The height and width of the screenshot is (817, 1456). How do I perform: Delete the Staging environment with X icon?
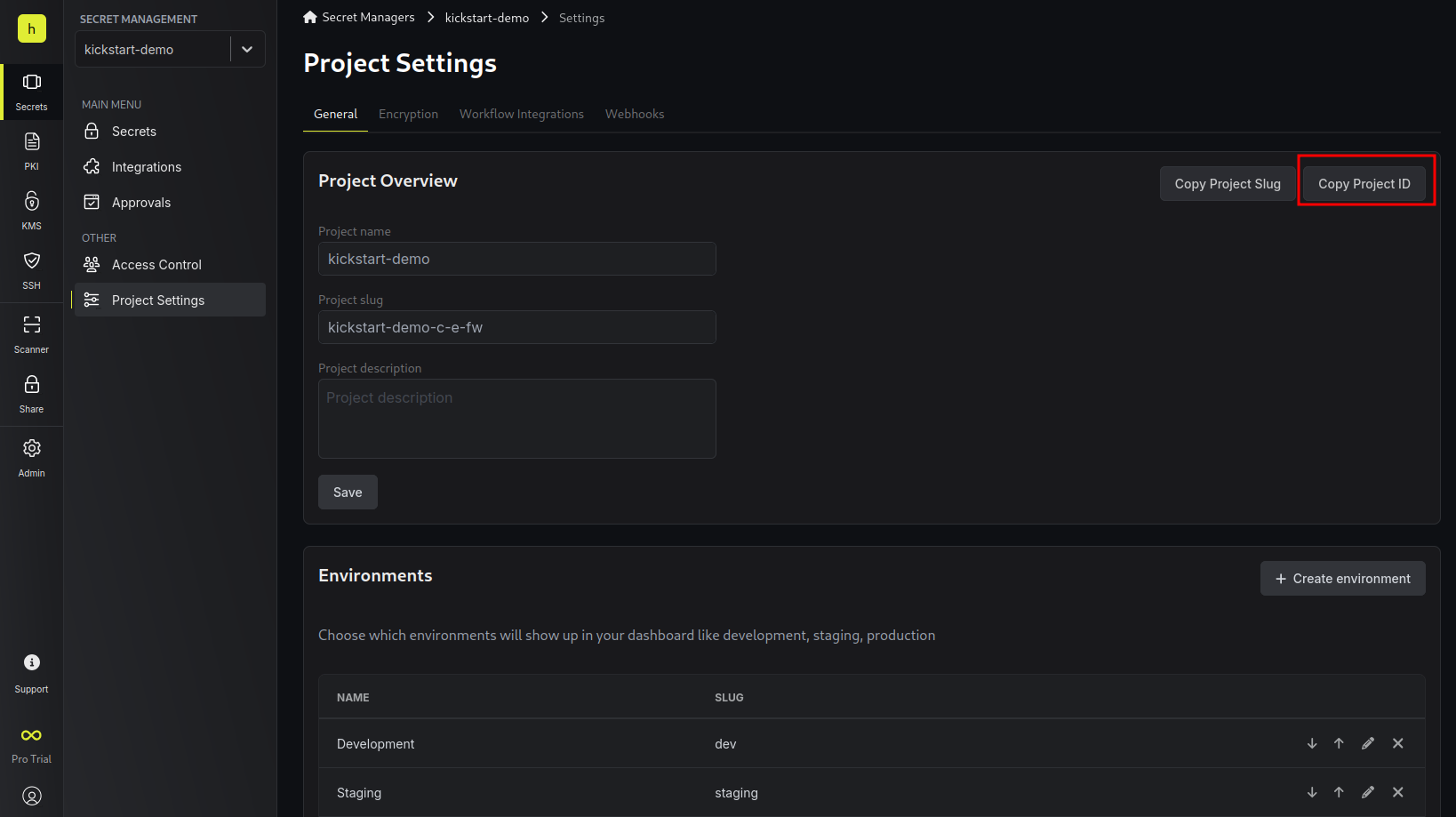1398,792
